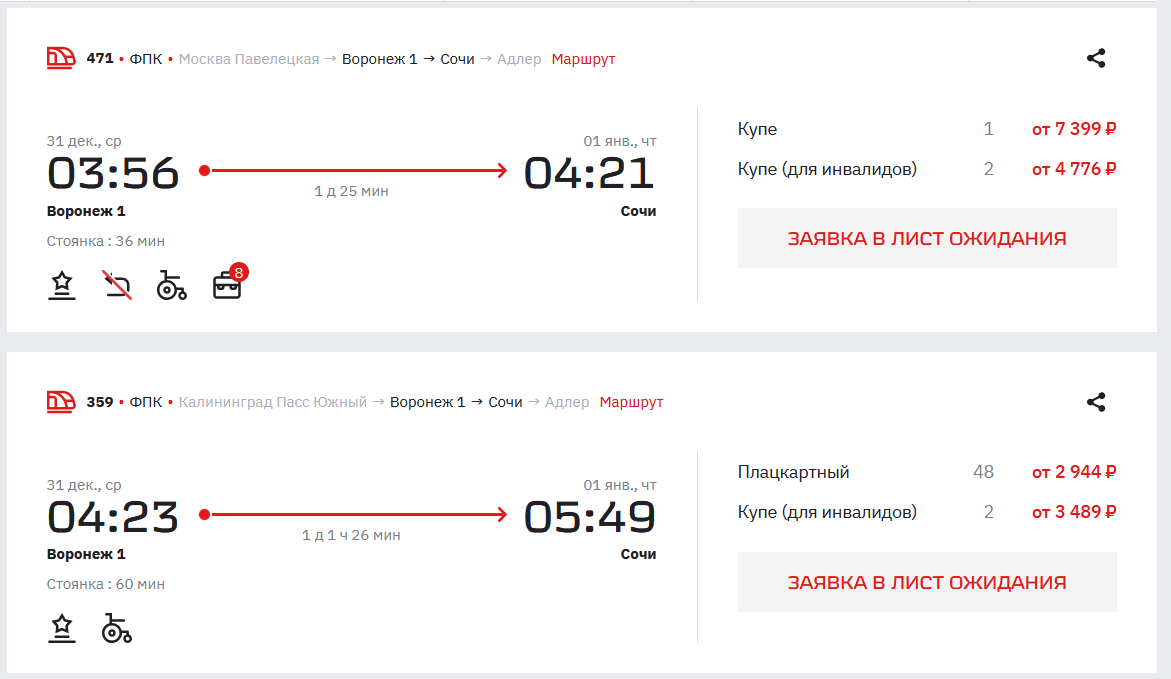1171x679 pixels.
Task: Click the rating star icon for train 359
Action: pyautogui.click(x=62, y=629)
